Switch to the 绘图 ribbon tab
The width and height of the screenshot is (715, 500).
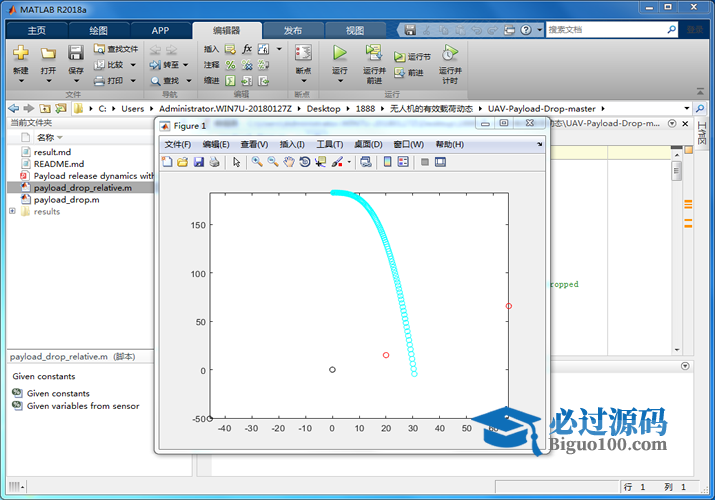99,30
